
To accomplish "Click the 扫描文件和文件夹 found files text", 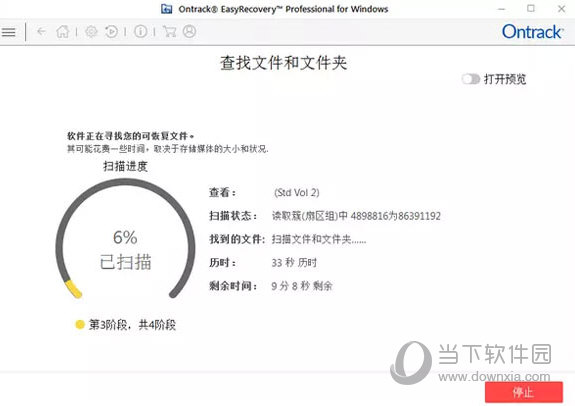I will 319,239.
